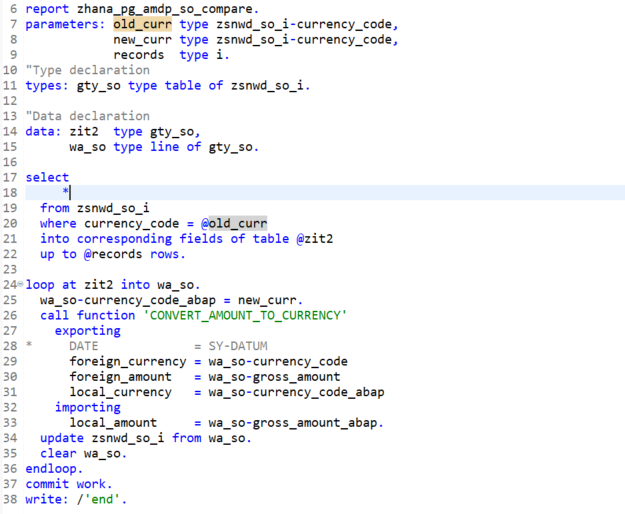
Task: Click the commit work statement
Action: tap(69, 484)
